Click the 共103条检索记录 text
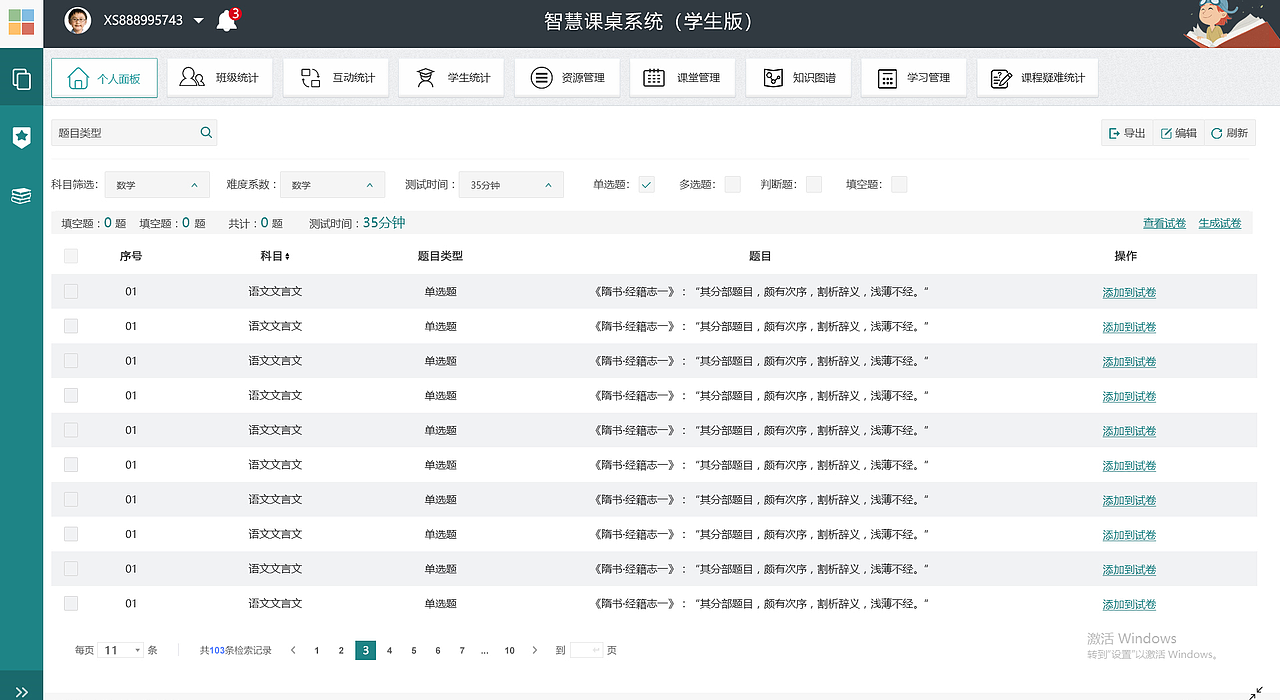 pyautogui.click(x=236, y=651)
